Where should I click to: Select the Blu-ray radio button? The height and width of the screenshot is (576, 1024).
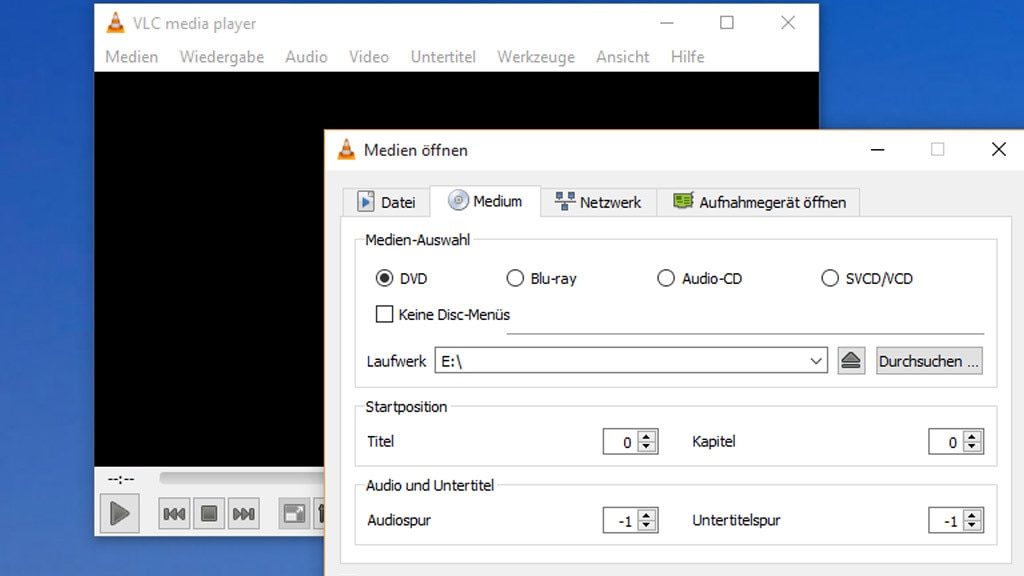[515, 278]
